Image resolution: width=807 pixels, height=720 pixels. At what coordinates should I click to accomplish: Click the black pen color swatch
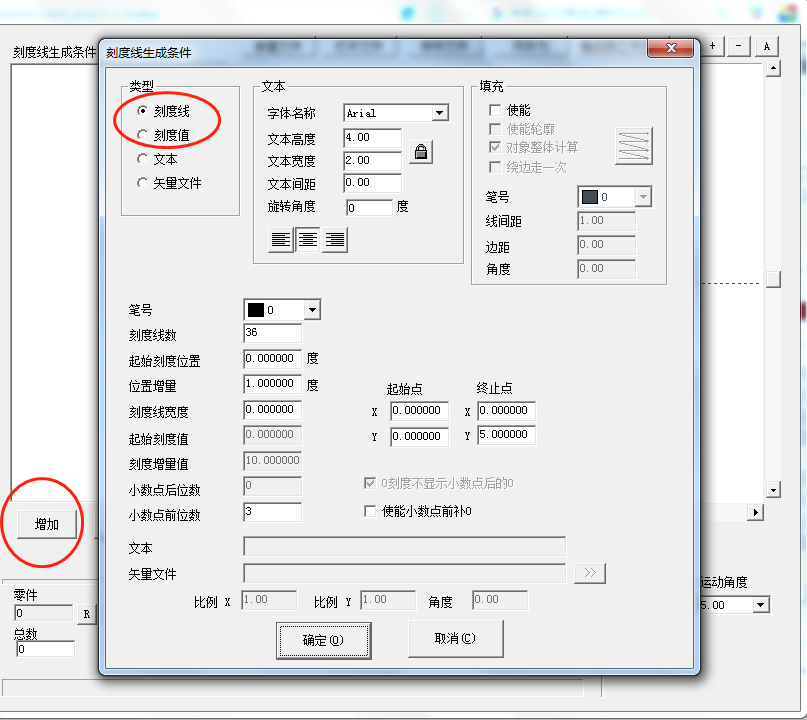point(256,310)
